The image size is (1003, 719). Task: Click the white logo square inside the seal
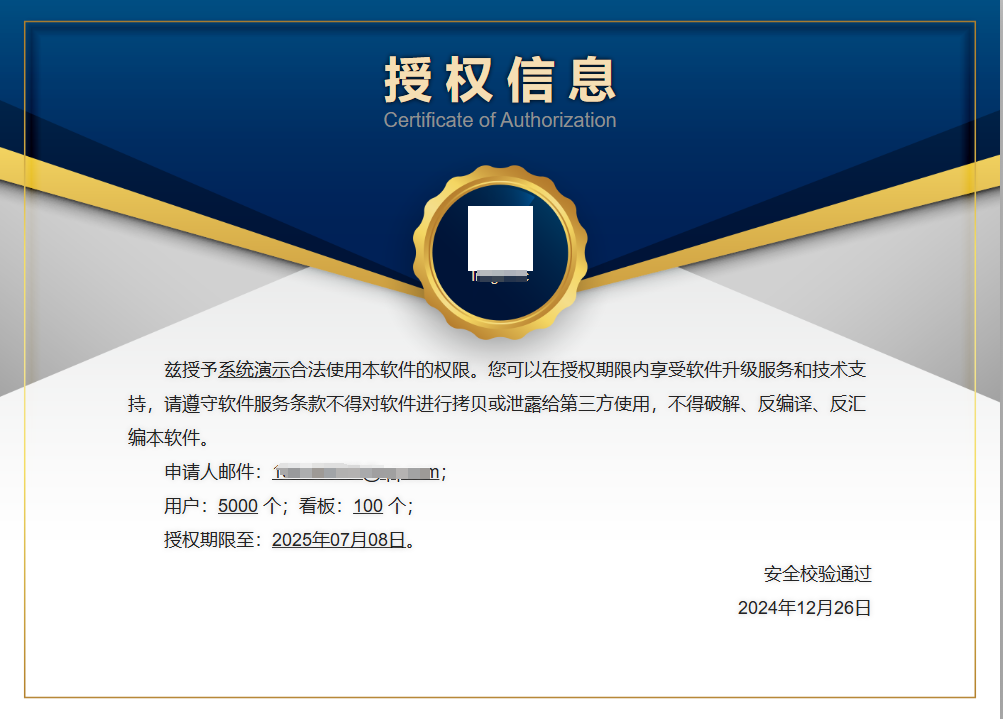[x=500, y=238]
